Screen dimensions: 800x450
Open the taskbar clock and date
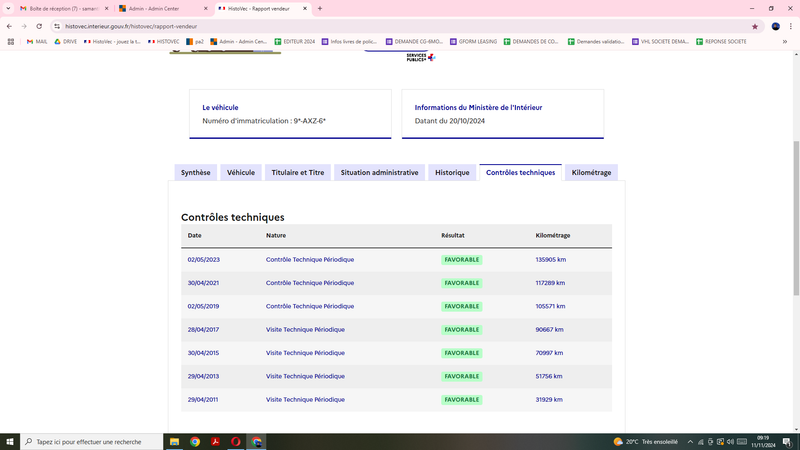[763, 442]
